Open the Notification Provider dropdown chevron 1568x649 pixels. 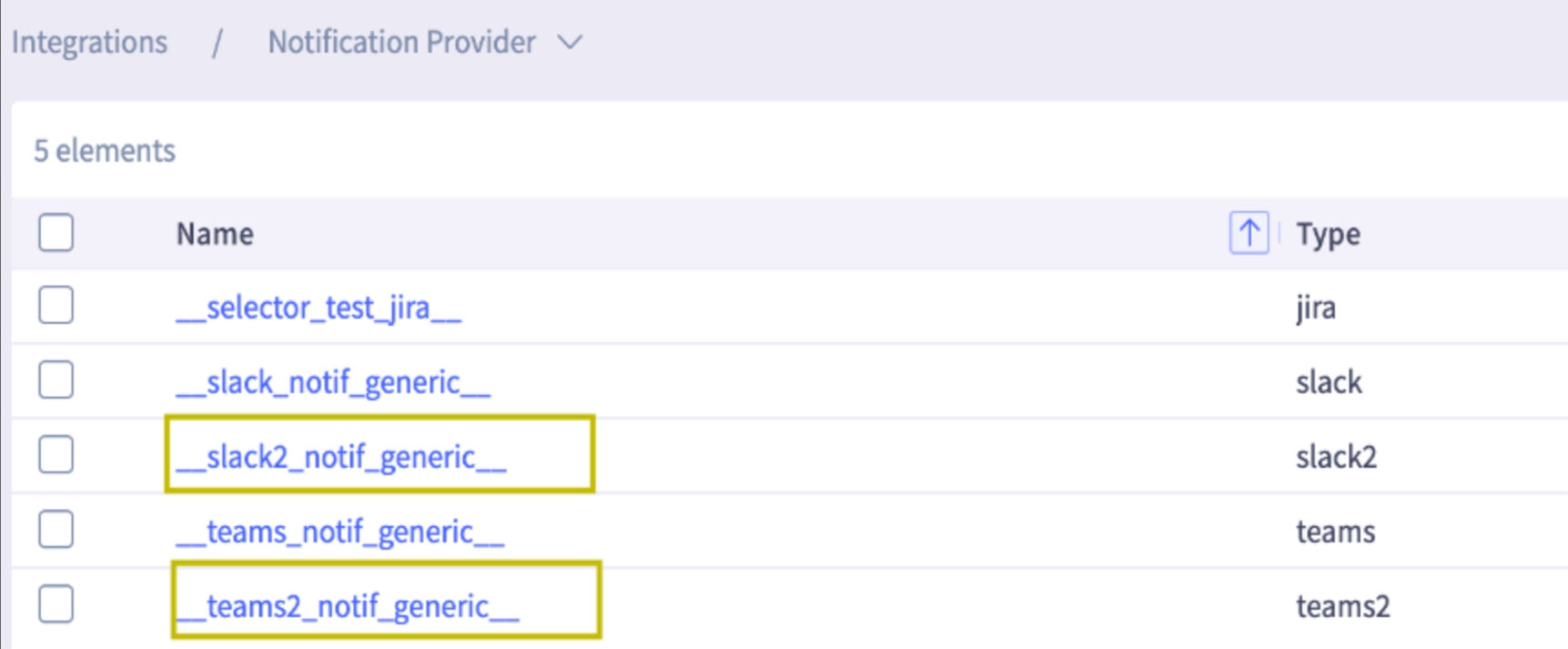[x=570, y=42]
